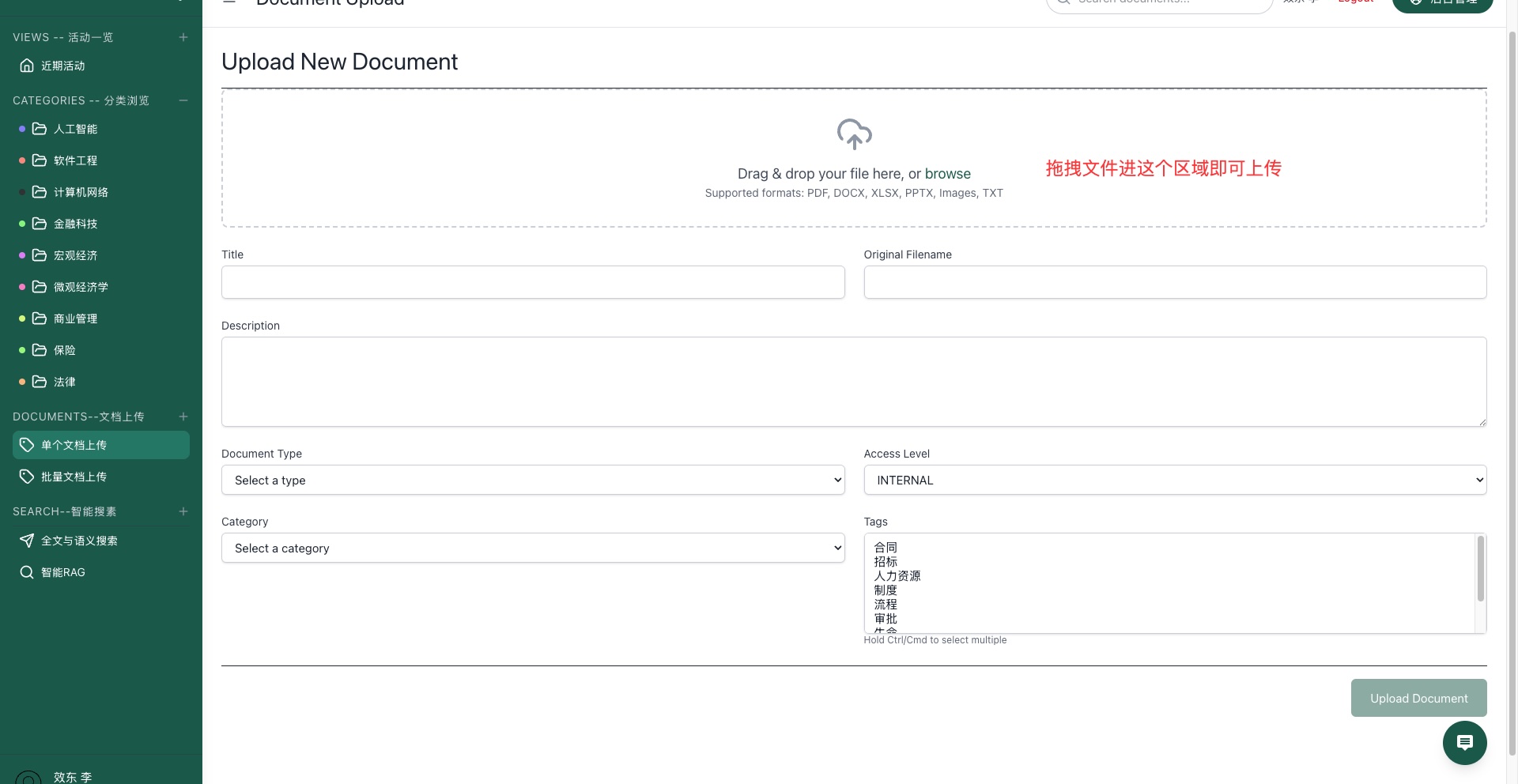This screenshot has height=784, width=1518.
Task: Focus the Original Filename field
Action: [1175, 282]
